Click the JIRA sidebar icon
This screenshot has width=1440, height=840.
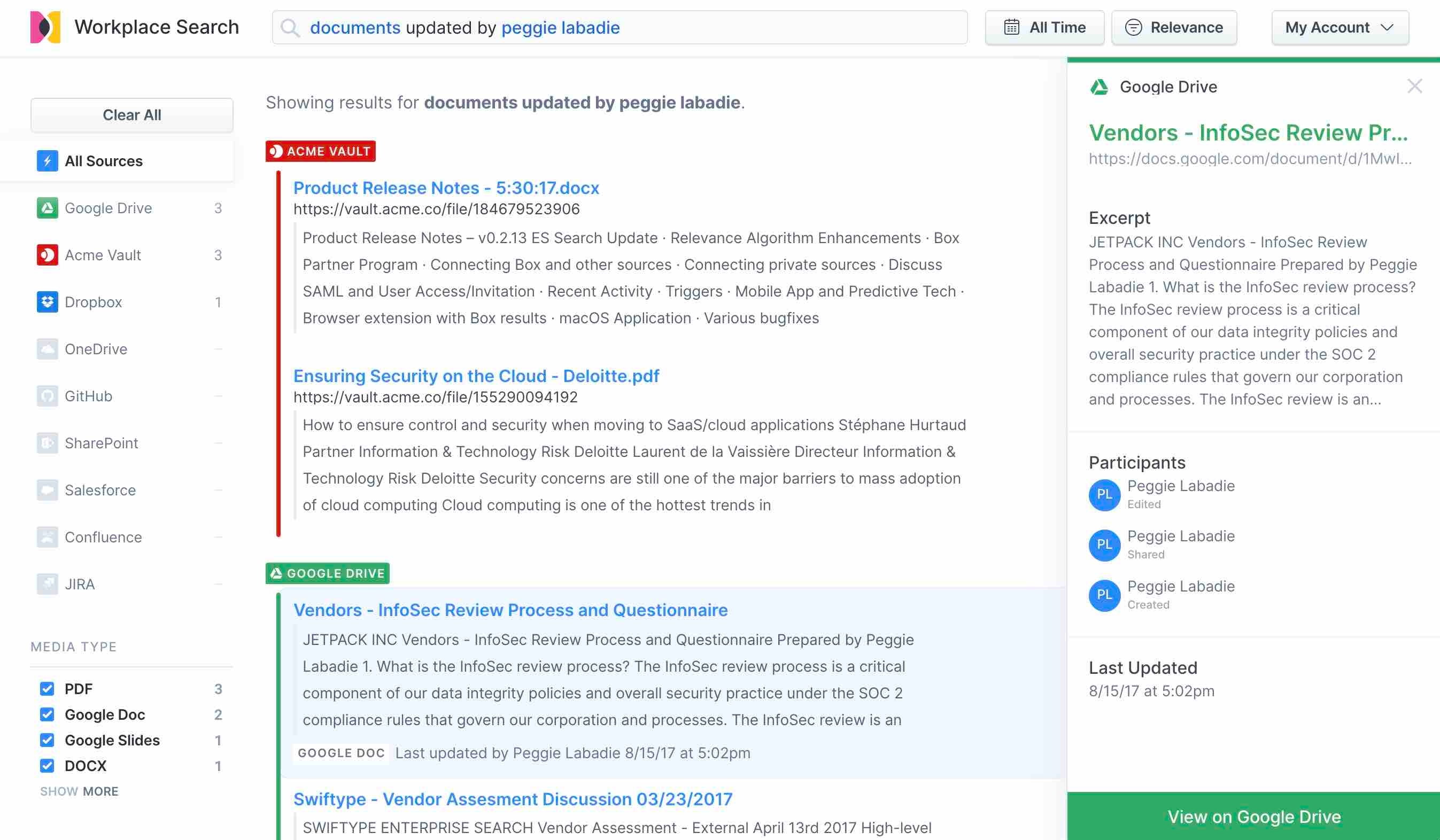48,584
